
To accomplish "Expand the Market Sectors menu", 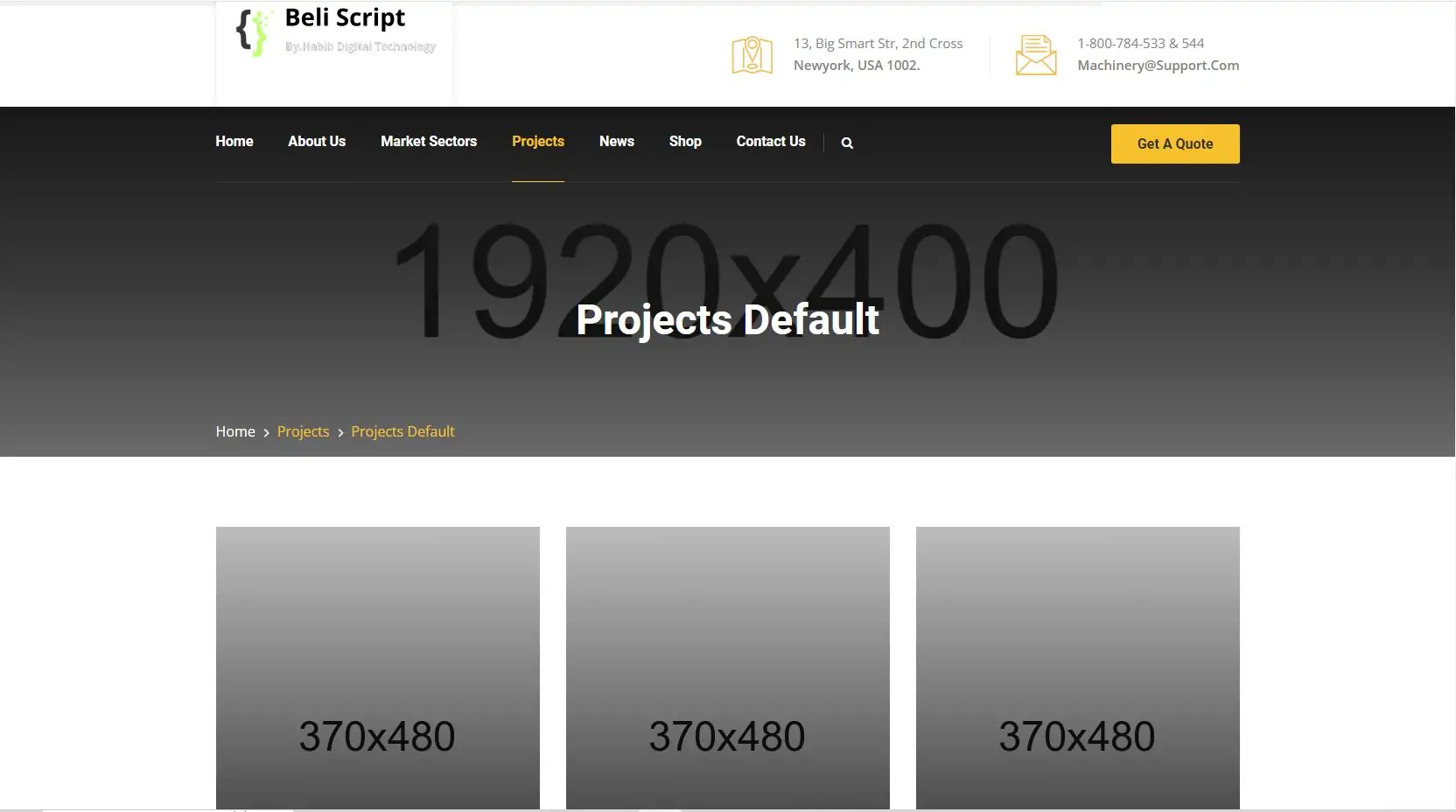I will tap(429, 142).
